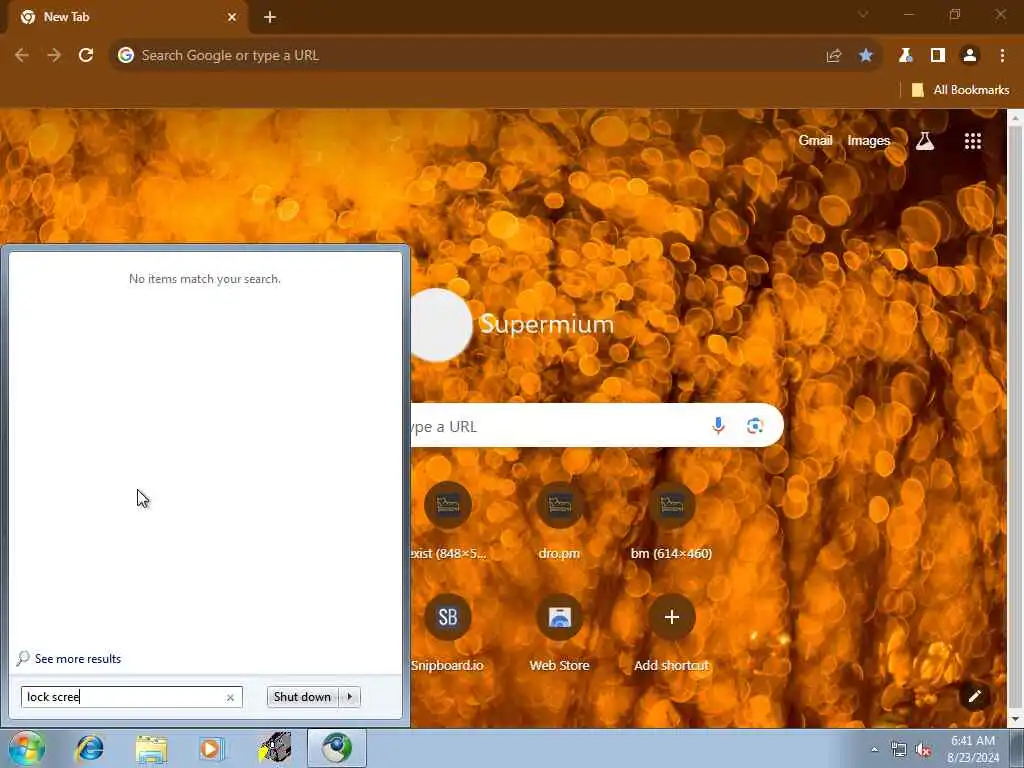The width and height of the screenshot is (1024, 768).
Task: Click Add shortcut
Action: (671, 633)
